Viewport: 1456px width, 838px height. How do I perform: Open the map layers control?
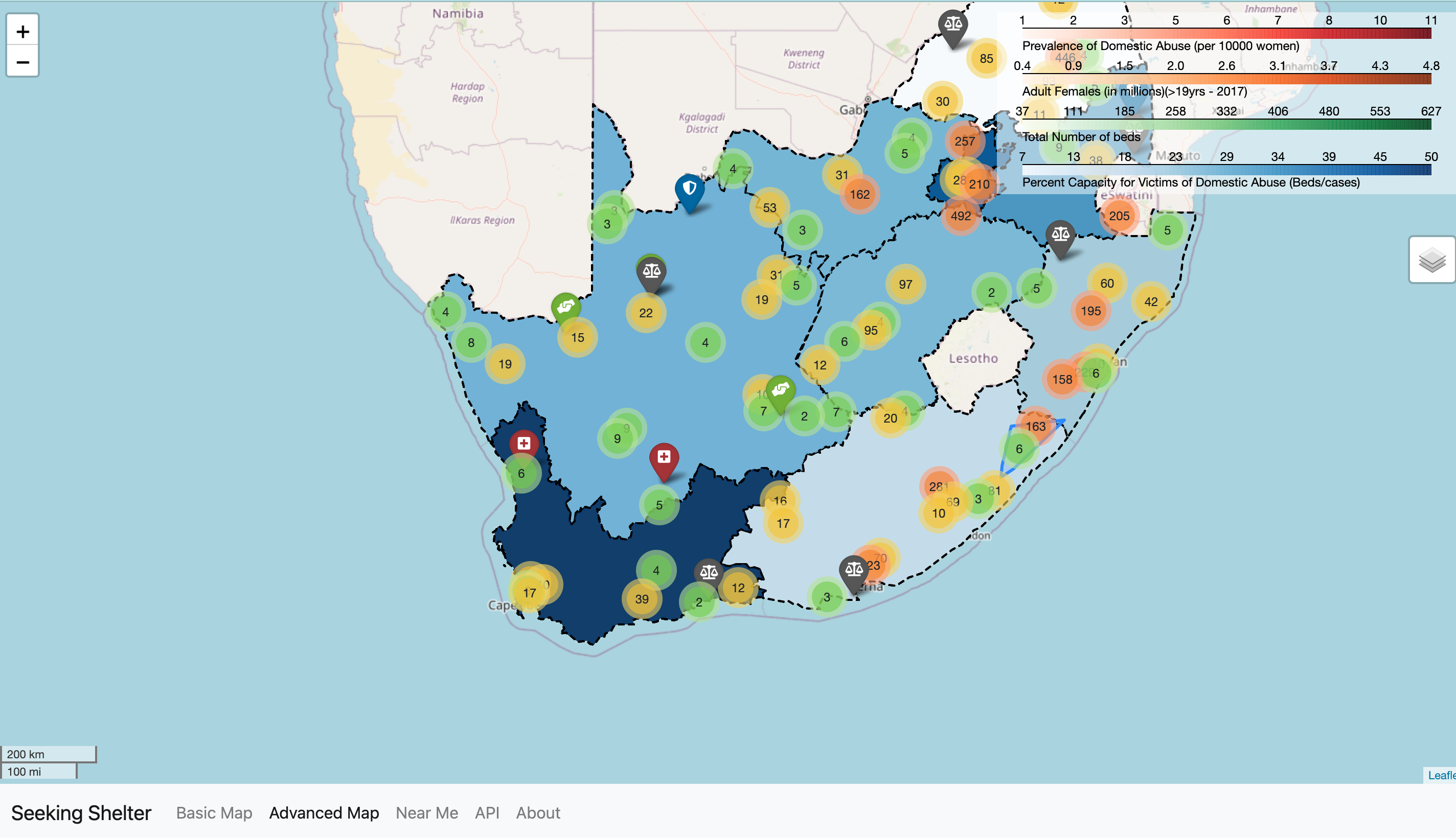click(1432, 260)
